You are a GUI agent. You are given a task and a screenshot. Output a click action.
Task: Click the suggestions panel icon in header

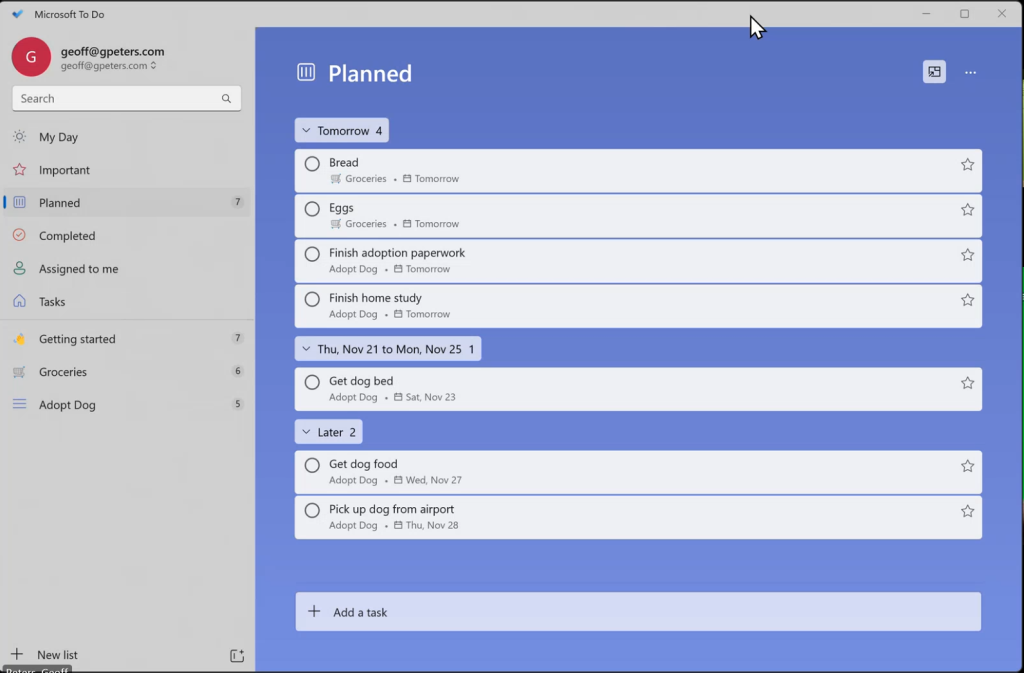[x=934, y=72]
